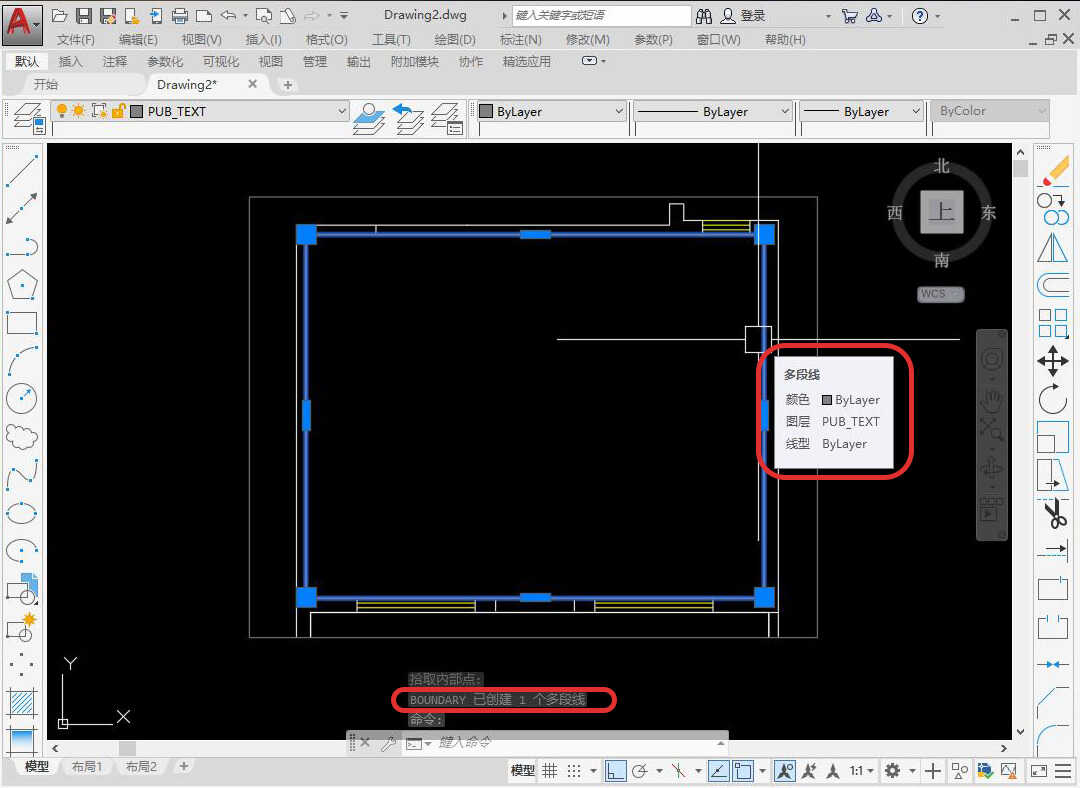Toggle snap mode dots in status bar
Viewport: 1080px width, 788px height.
574,771
